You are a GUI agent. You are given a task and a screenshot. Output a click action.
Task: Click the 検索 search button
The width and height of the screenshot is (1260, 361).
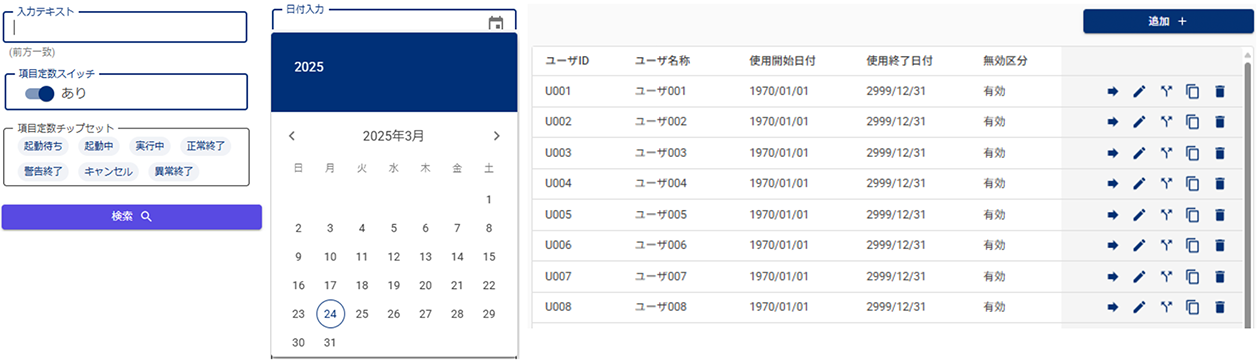click(x=132, y=217)
